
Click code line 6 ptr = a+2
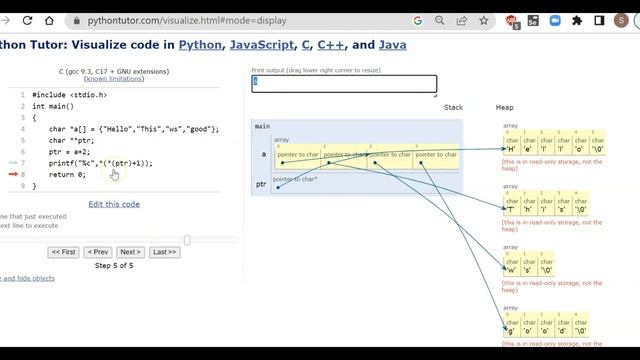coord(69,152)
